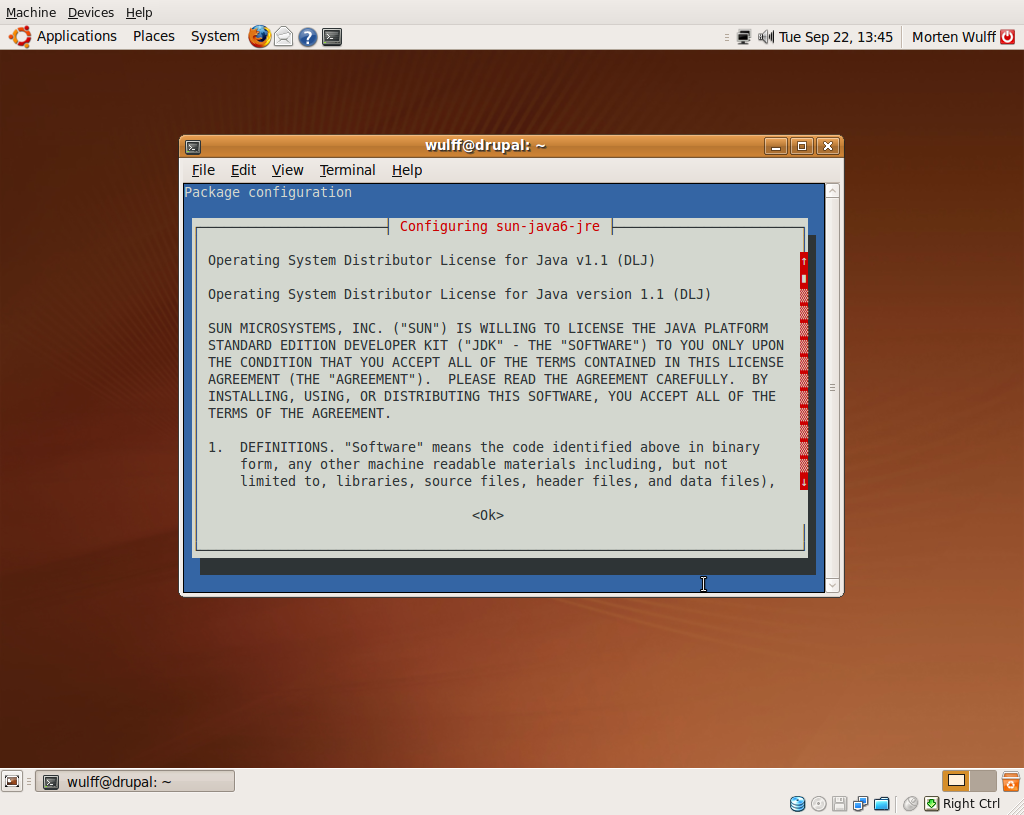Viewport: 1024px width, 815px height.
Task: Click the Ubuntu logo beside Applications
Action: (x=20, y=37)
